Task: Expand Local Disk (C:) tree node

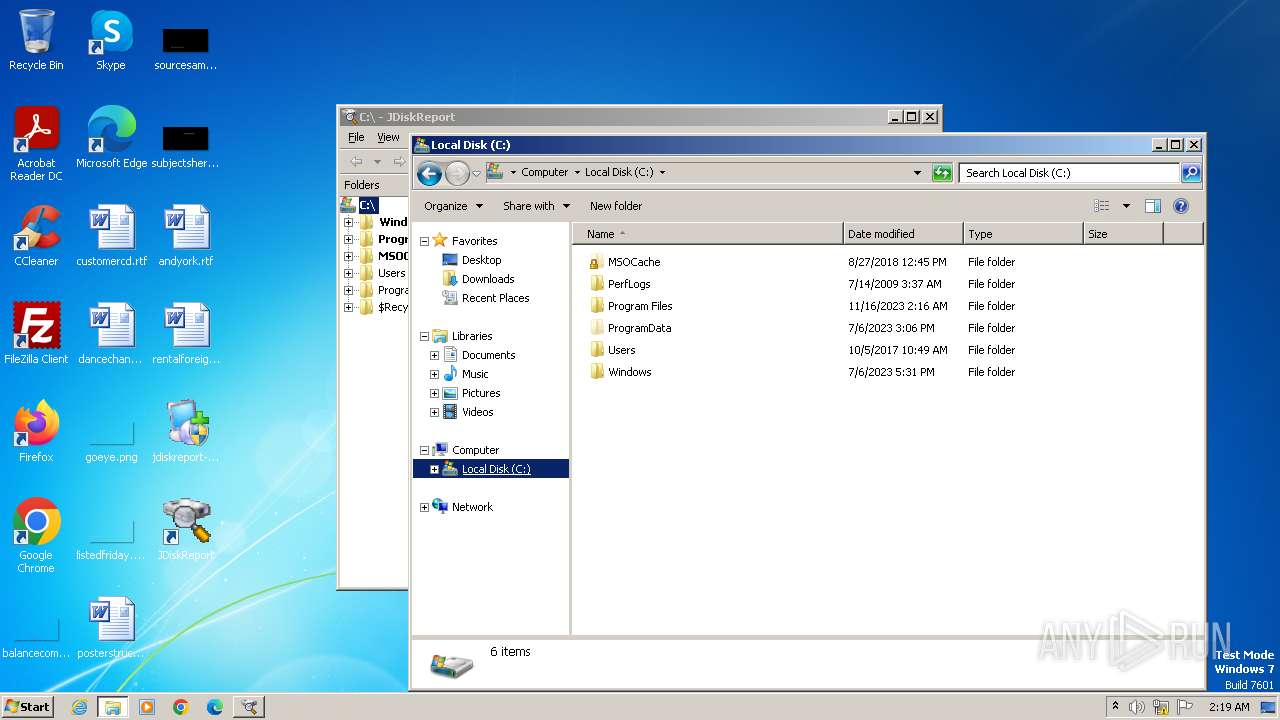Action: 434,469
